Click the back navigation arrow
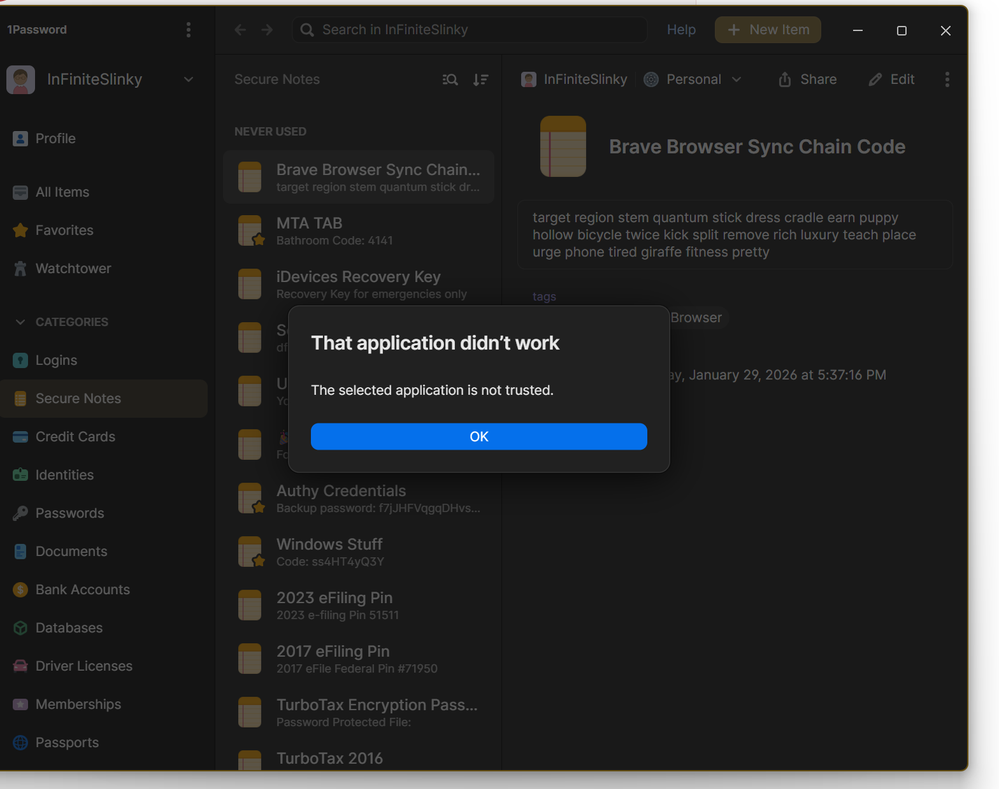 240,30
